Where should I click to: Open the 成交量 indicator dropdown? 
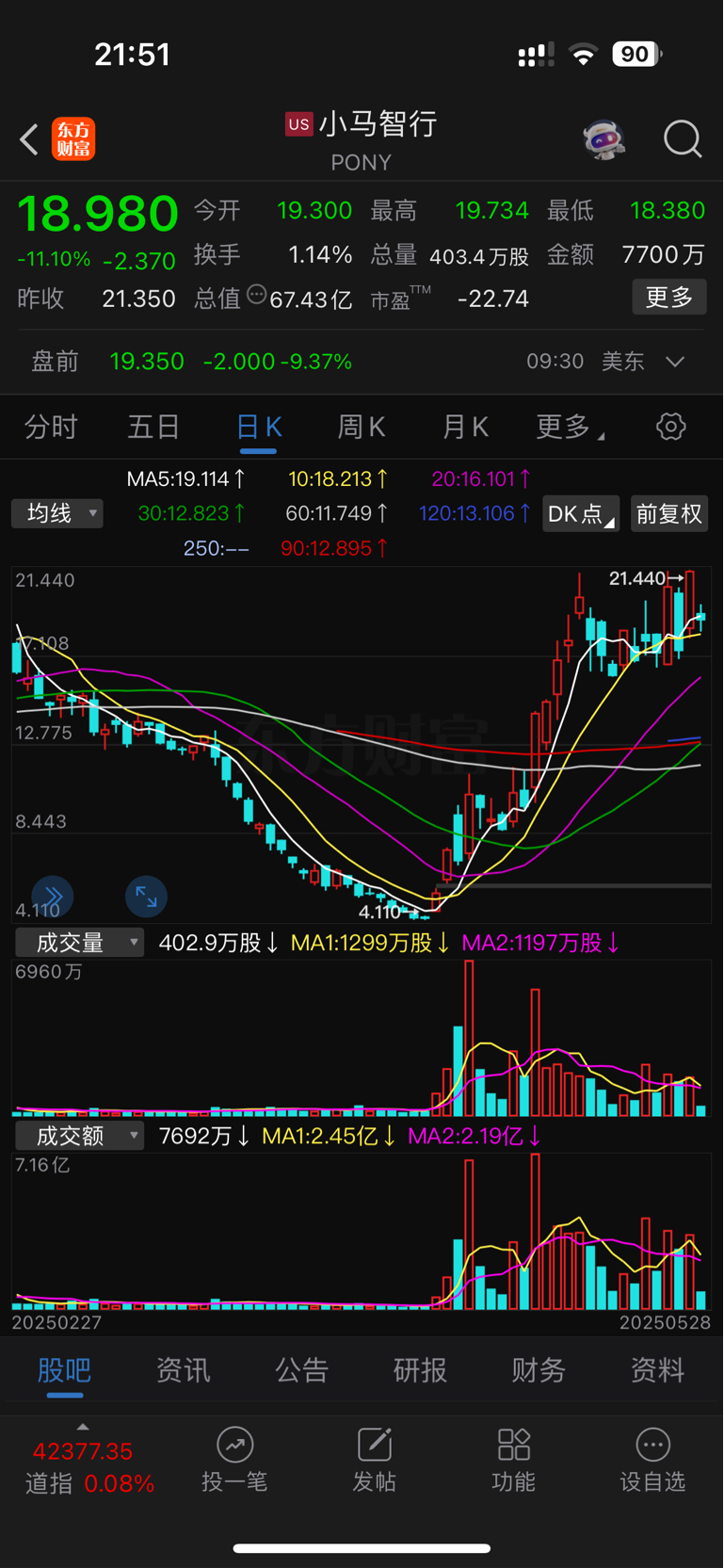[x=79, y=943]
